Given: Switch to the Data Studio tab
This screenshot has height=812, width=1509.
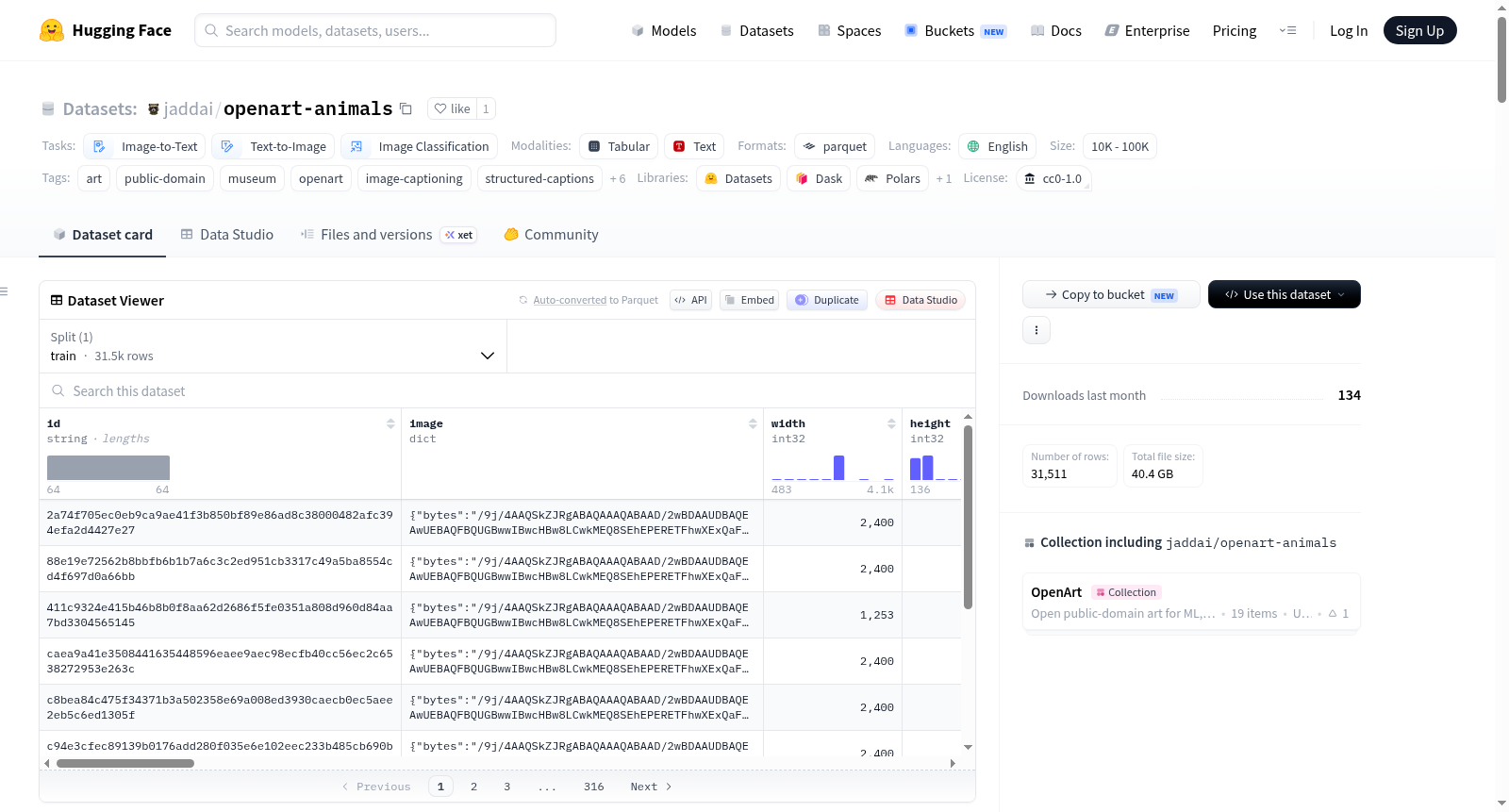Looking at the screenshot, I should [x=227, y=235].
